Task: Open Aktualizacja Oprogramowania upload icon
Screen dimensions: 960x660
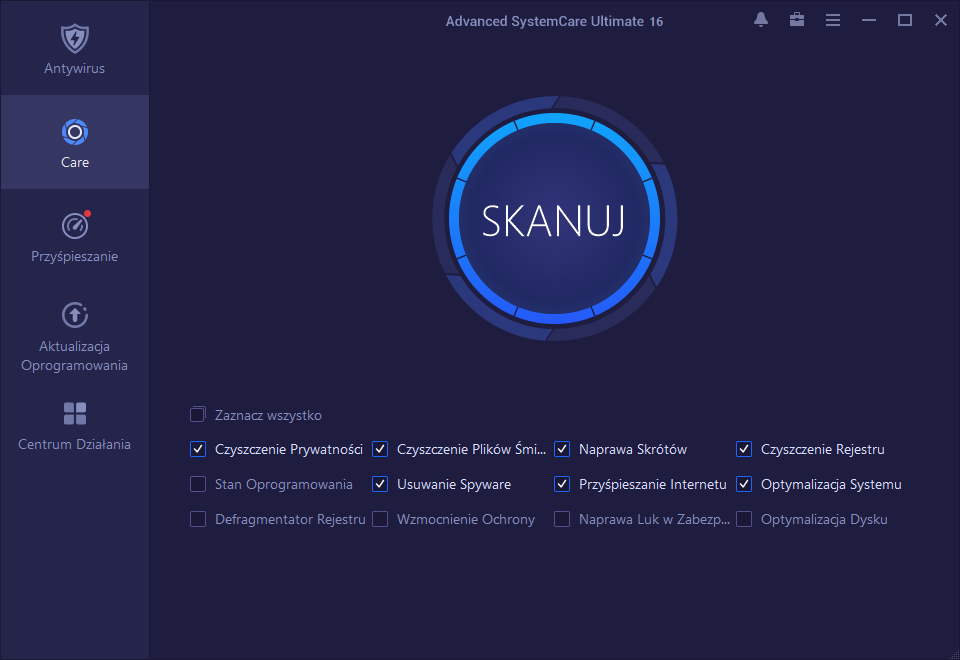Action: pyautogui.click(x=75, y=315)
